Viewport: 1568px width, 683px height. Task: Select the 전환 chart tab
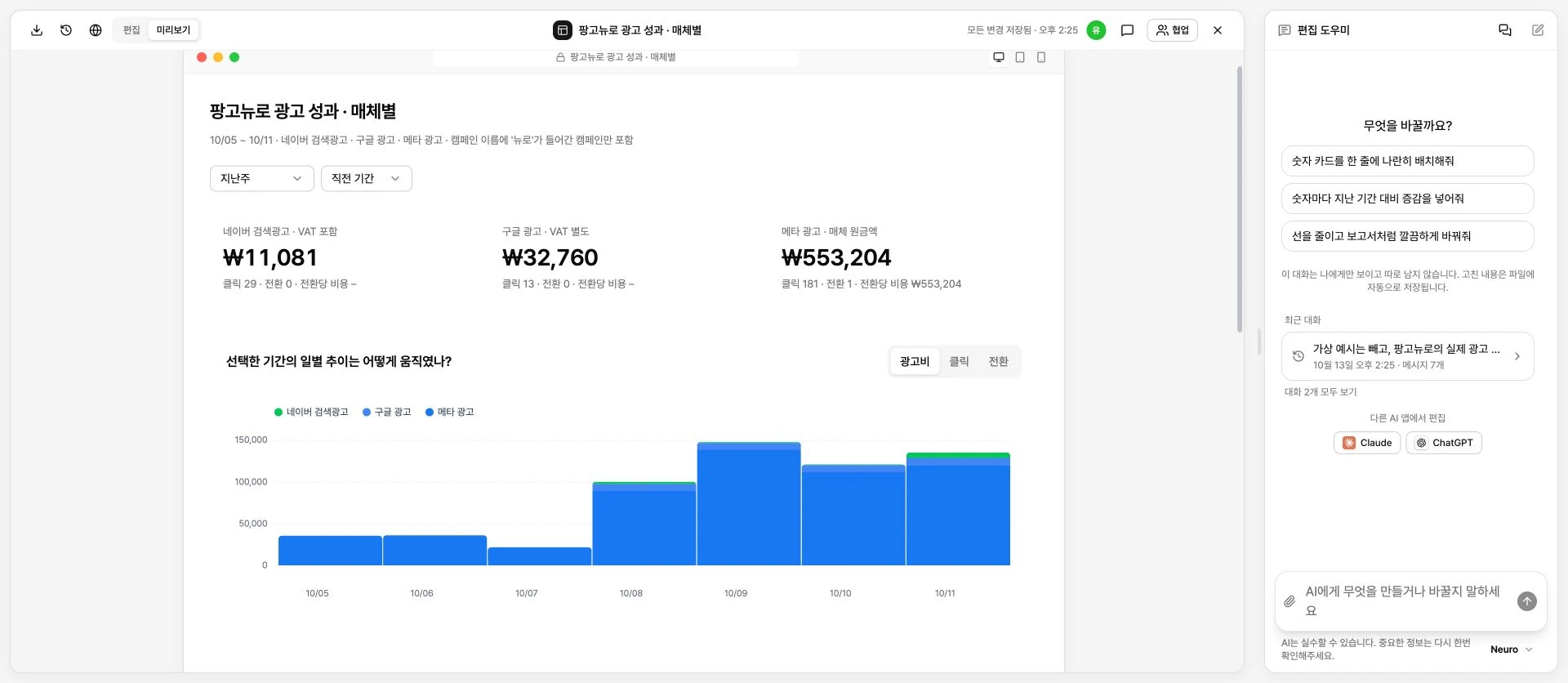coord(998,362)
